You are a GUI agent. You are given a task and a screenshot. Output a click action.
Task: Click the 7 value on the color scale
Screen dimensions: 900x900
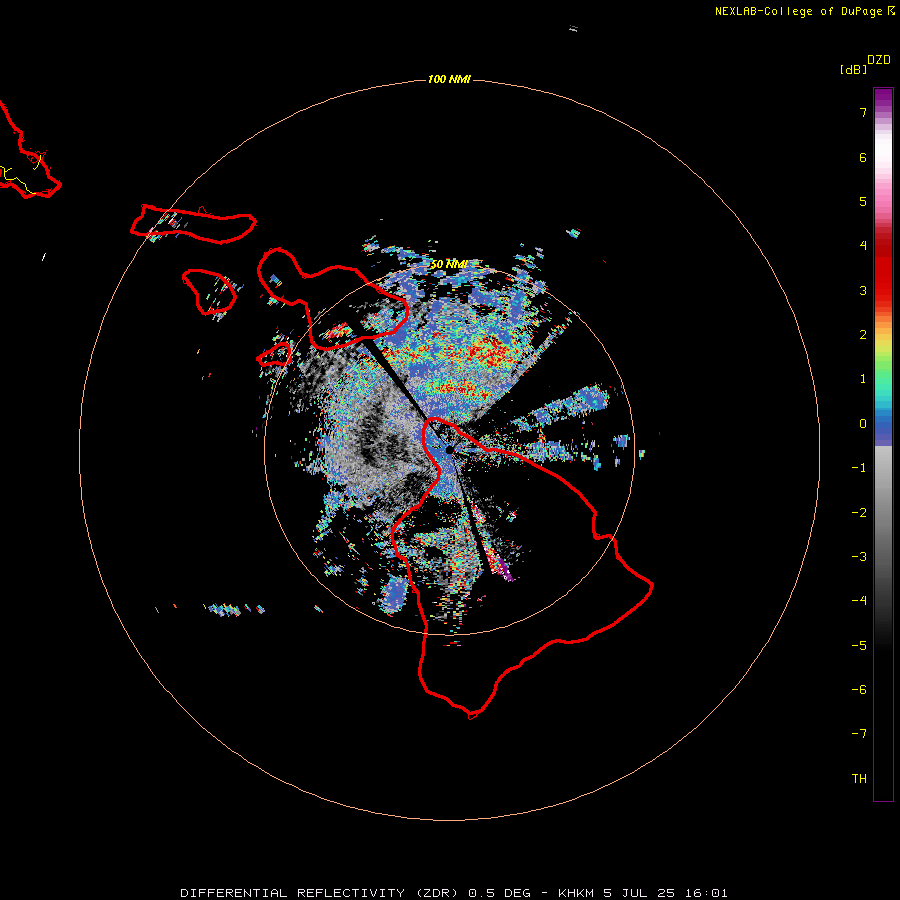(863, 112)
